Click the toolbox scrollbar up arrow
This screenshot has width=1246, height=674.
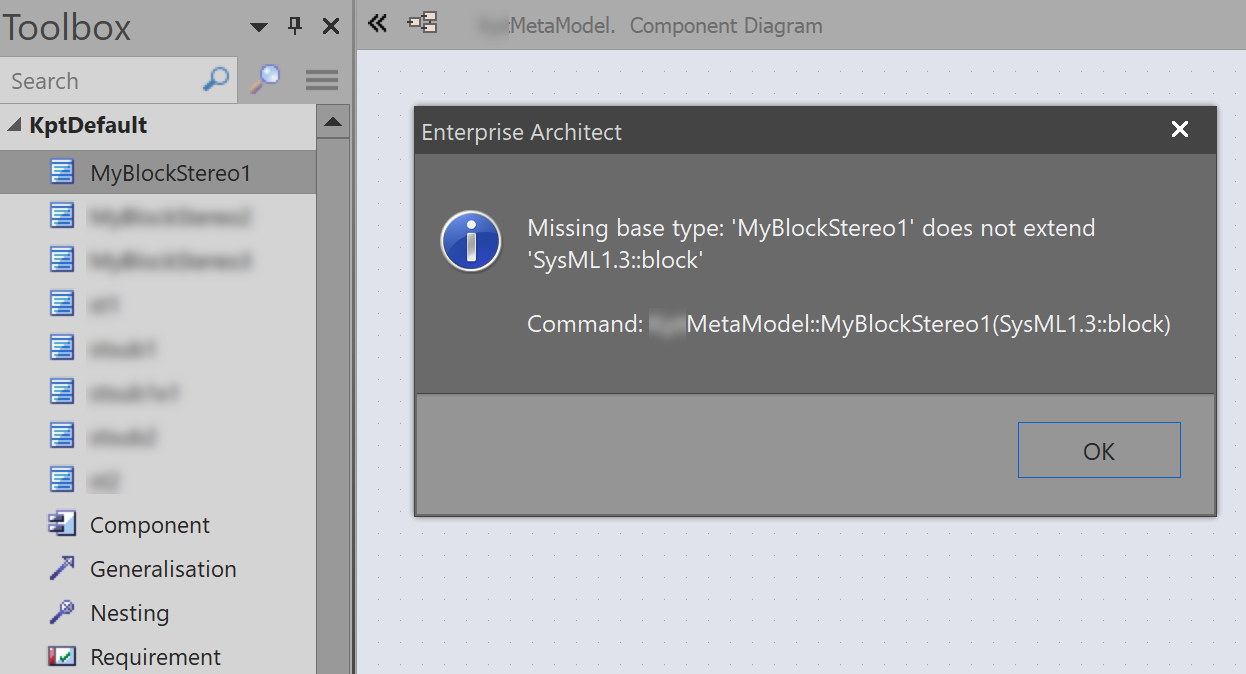(x=332, y=123)
